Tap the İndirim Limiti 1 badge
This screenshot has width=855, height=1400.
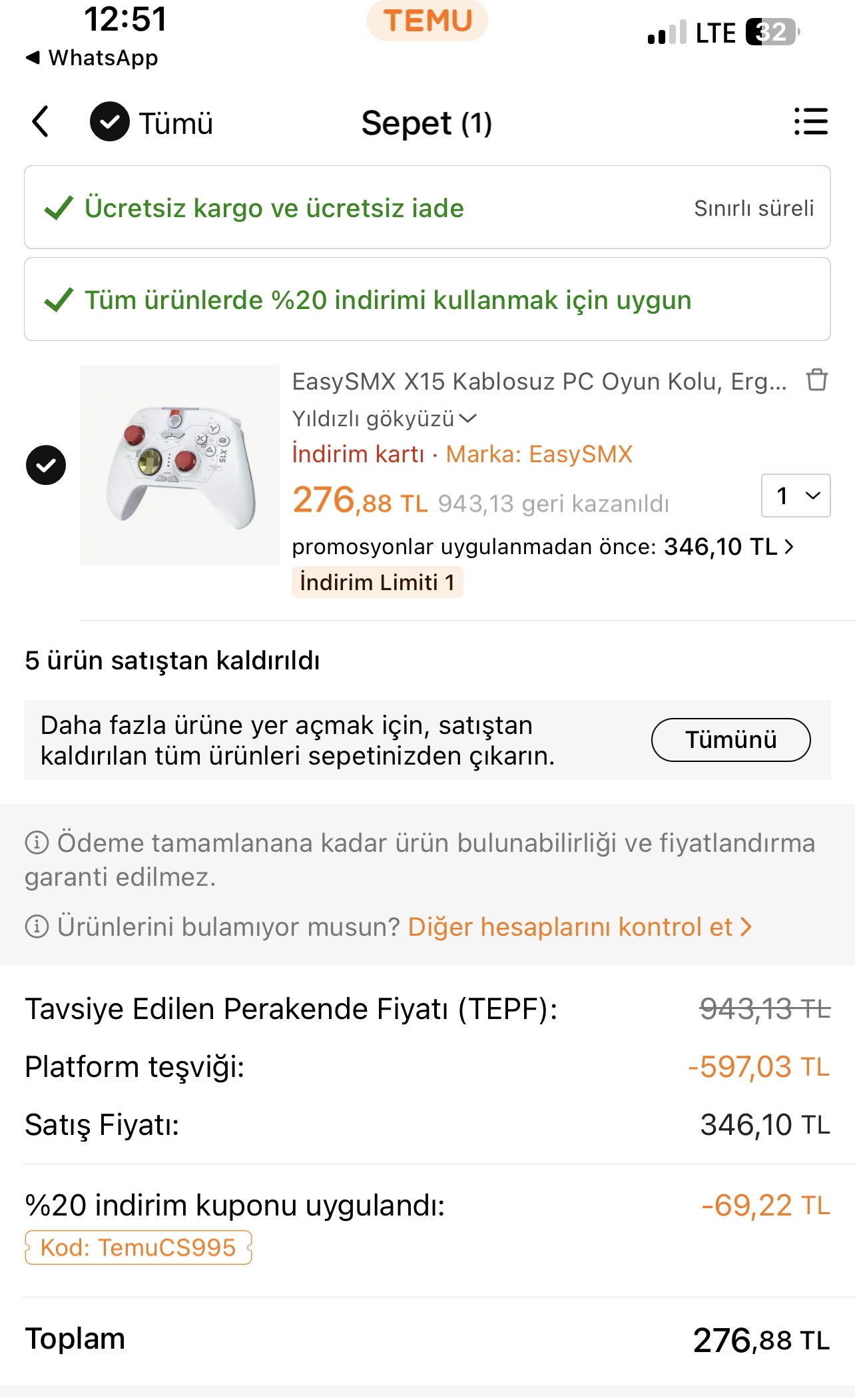[377, 583]
